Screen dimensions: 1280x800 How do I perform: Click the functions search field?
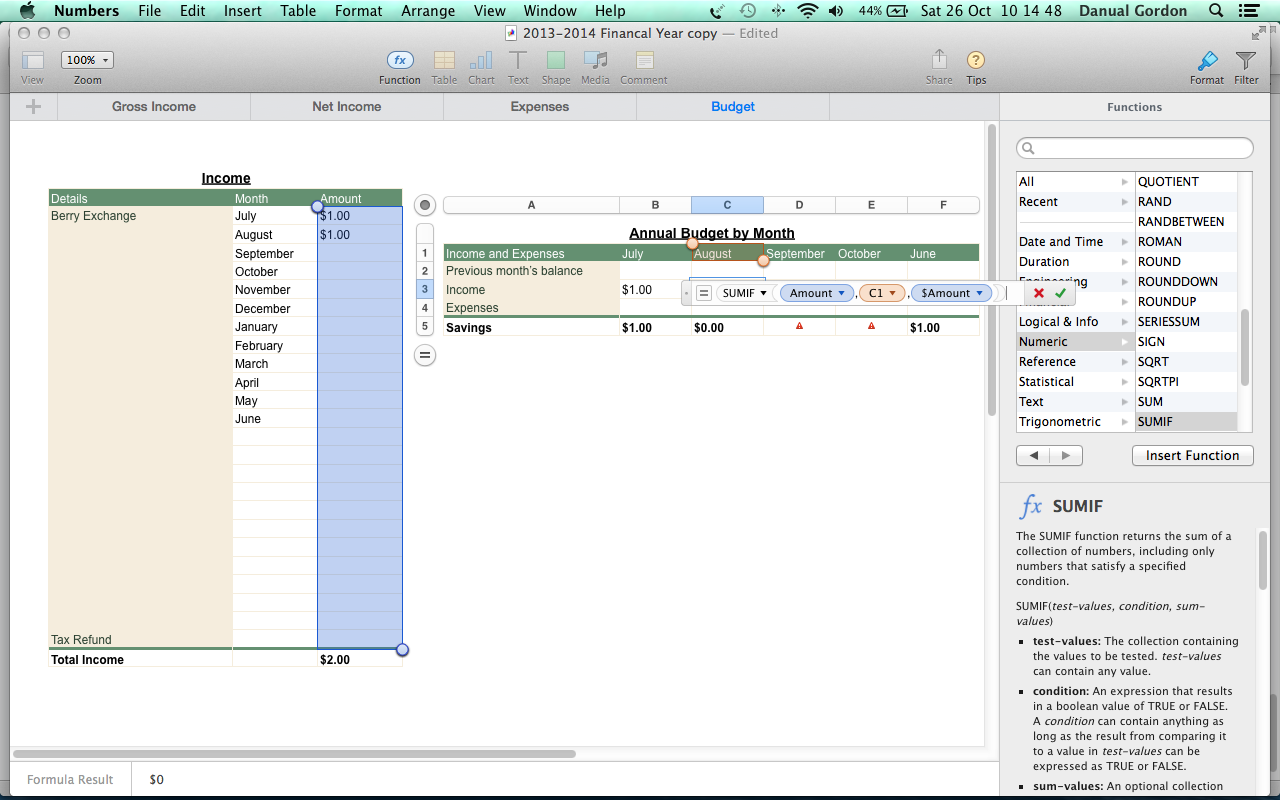click(x=1135, y=148)
